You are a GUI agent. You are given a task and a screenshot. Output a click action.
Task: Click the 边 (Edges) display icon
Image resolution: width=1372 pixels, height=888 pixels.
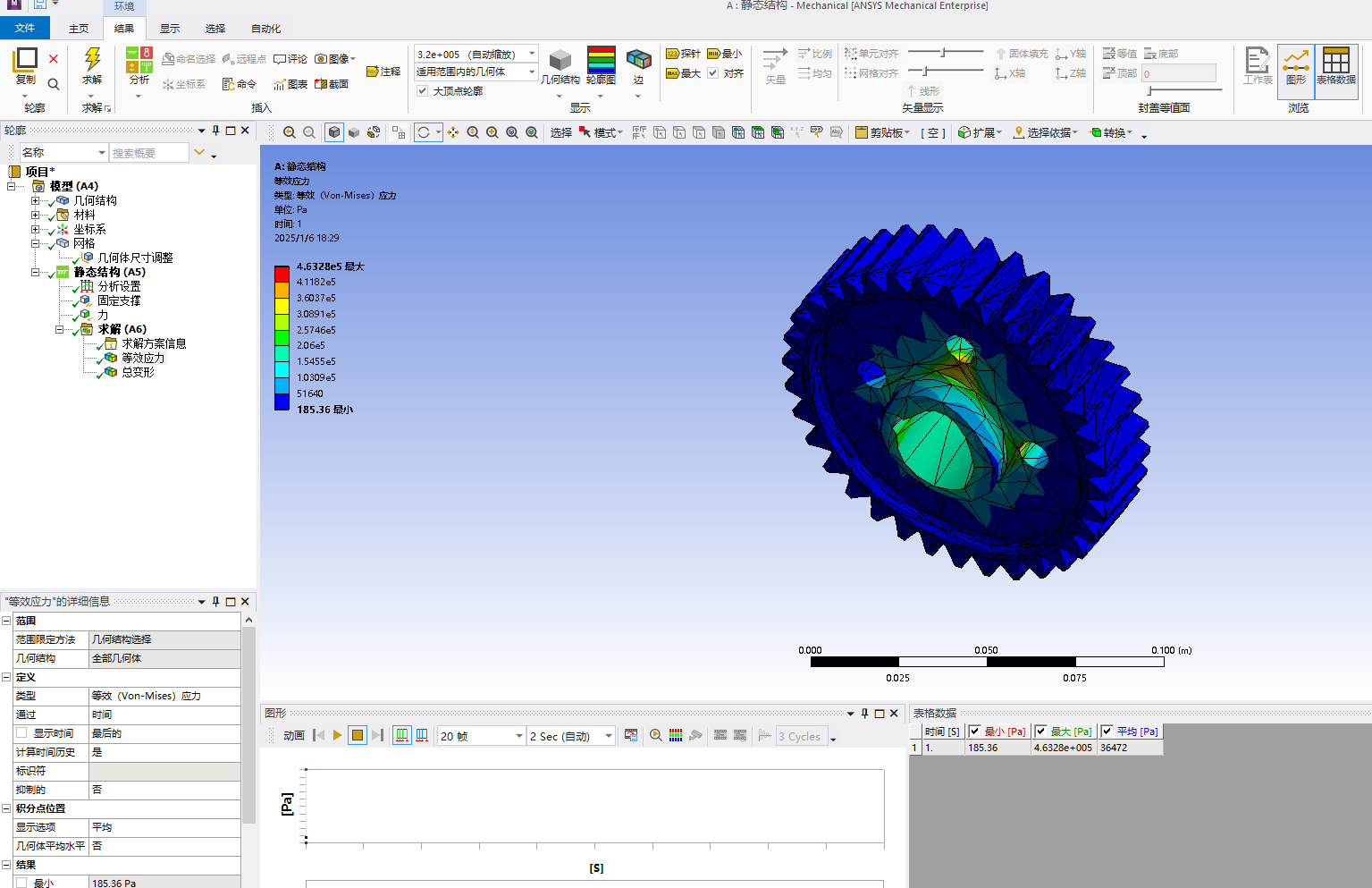point(638,59)
